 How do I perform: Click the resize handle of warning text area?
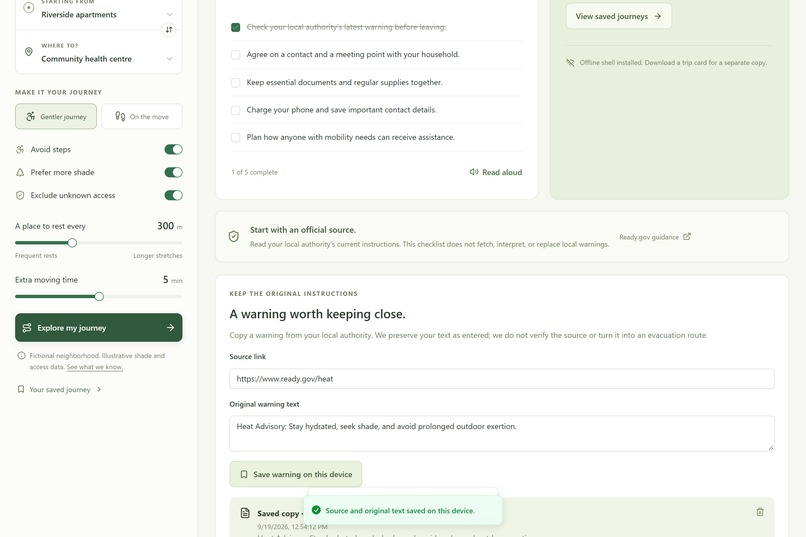[x=770, y=447]
